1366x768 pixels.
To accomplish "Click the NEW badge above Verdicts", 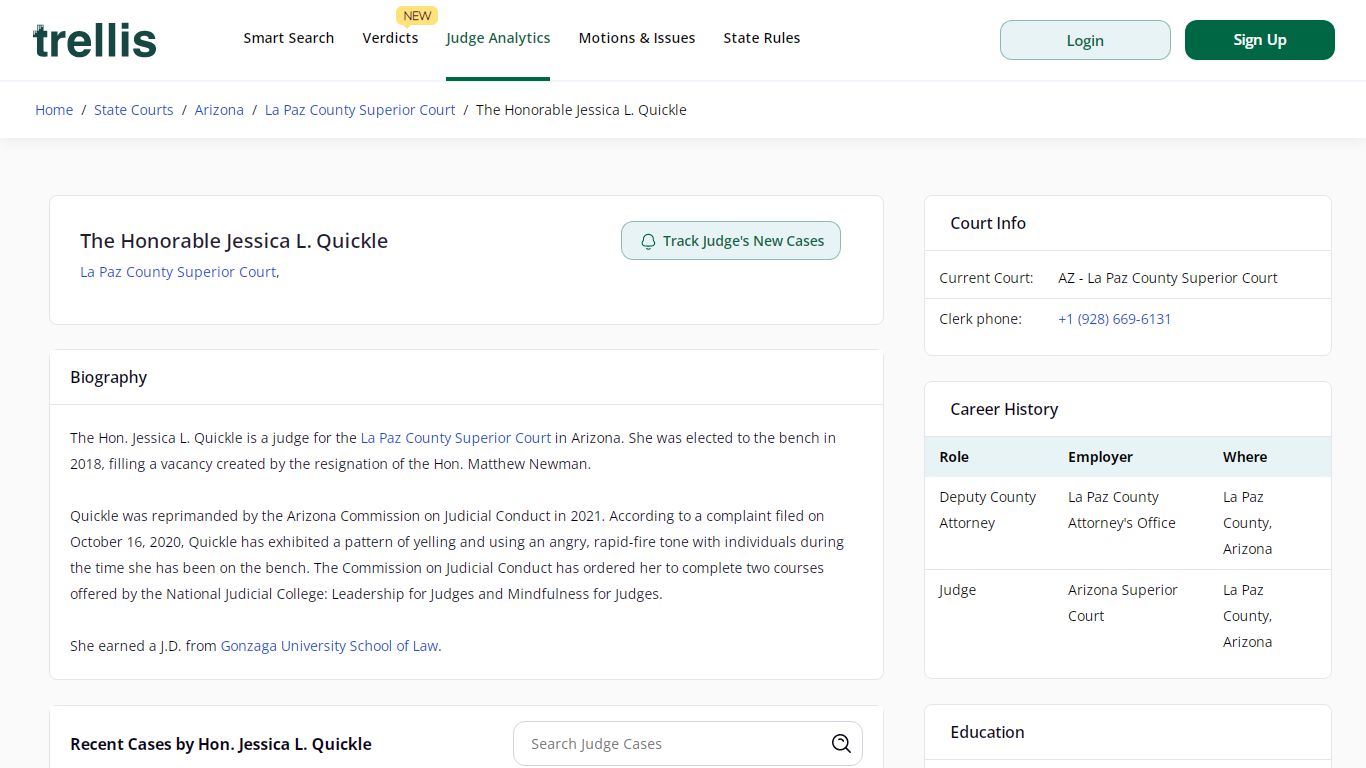I will pos(417,16).
